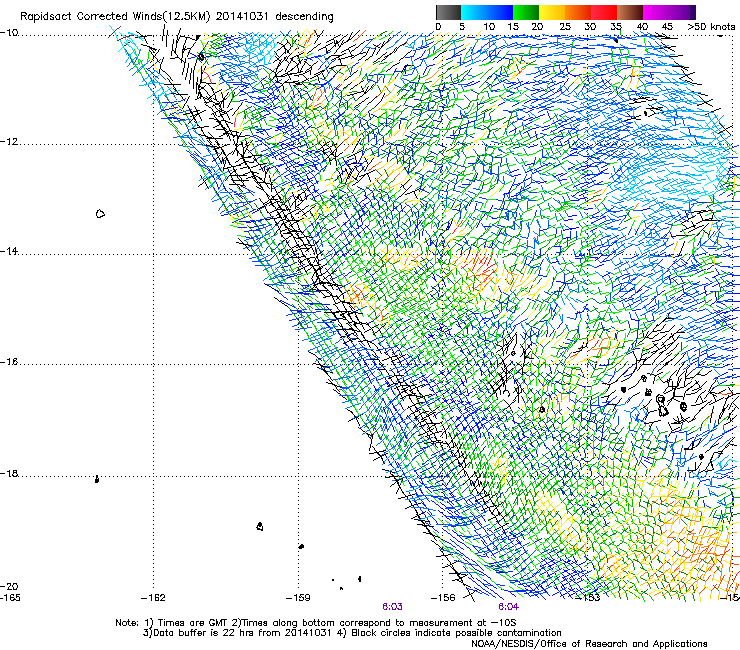The image size is (740, 650).
Task: Select the dark purple 45-50 knots legend swatch
Action: tap(682, 12)
